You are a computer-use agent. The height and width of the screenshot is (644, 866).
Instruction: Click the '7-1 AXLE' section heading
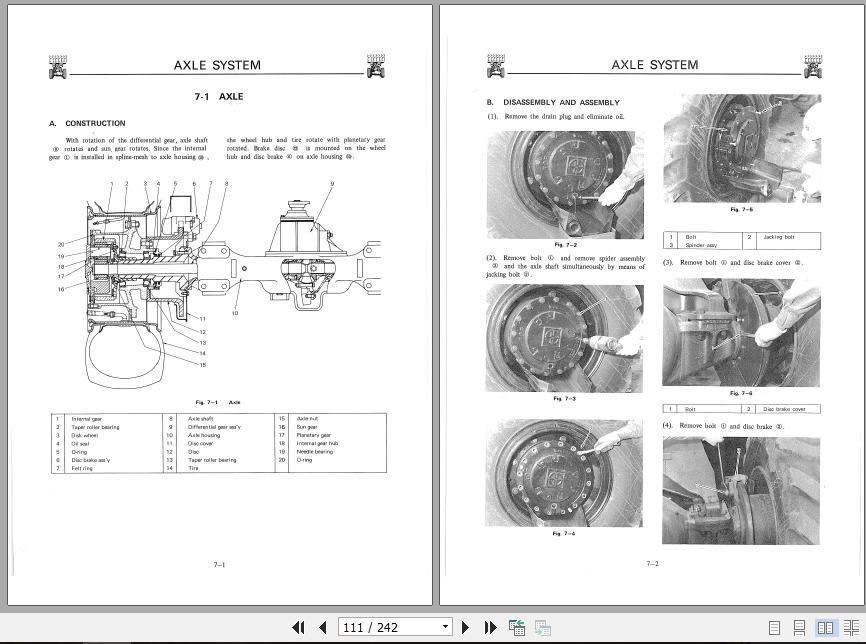point(219,97)
